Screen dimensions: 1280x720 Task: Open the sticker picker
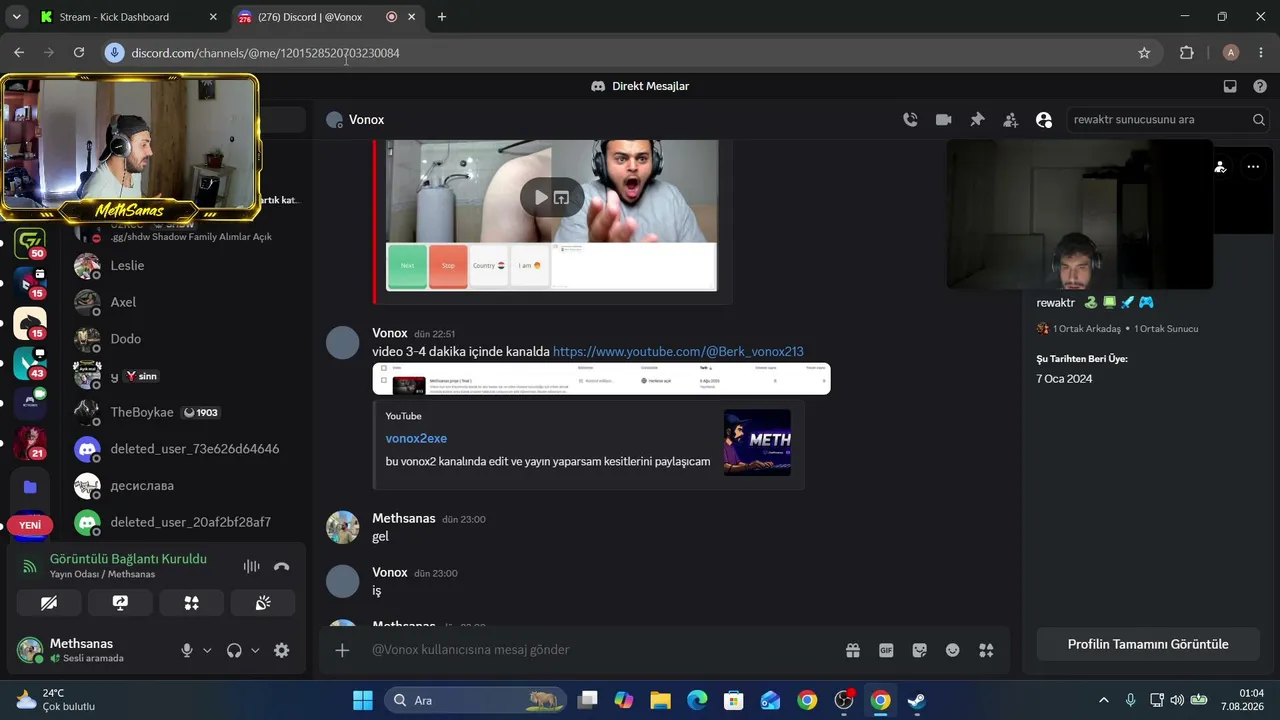pos(920,650)
